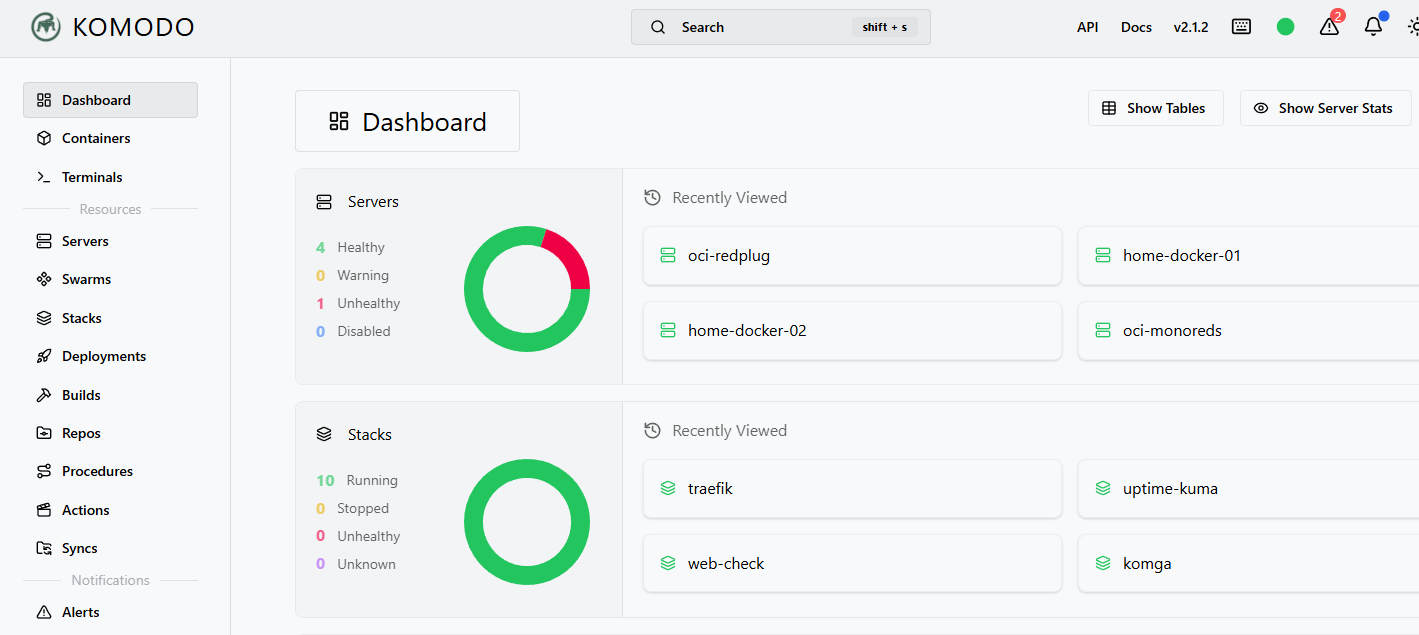Click the green connection status dot

point(1286,27)
